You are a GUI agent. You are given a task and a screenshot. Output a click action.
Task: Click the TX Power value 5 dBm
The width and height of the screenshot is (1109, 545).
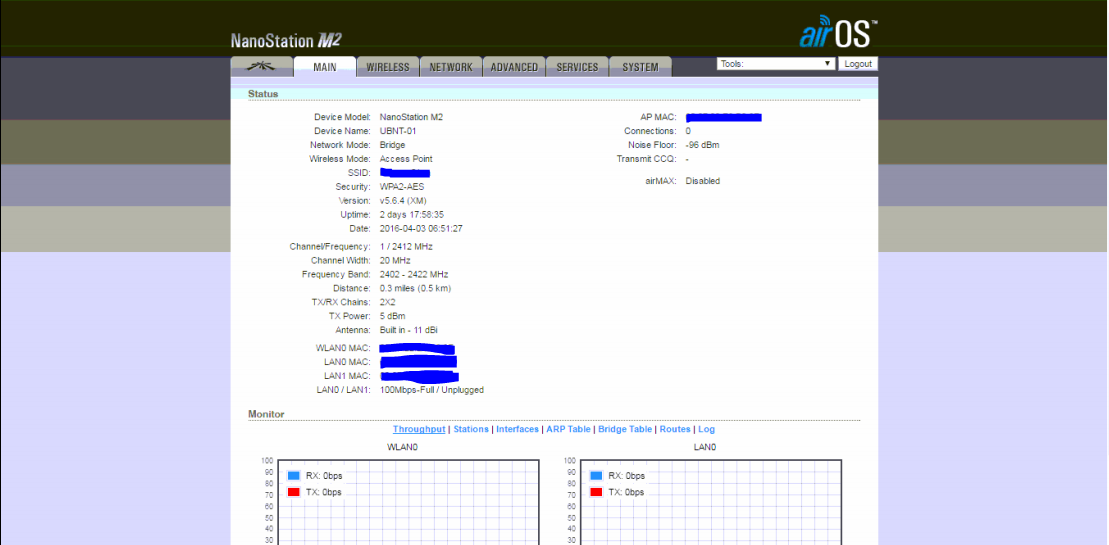pyautogui.click(x=393, y=316)
